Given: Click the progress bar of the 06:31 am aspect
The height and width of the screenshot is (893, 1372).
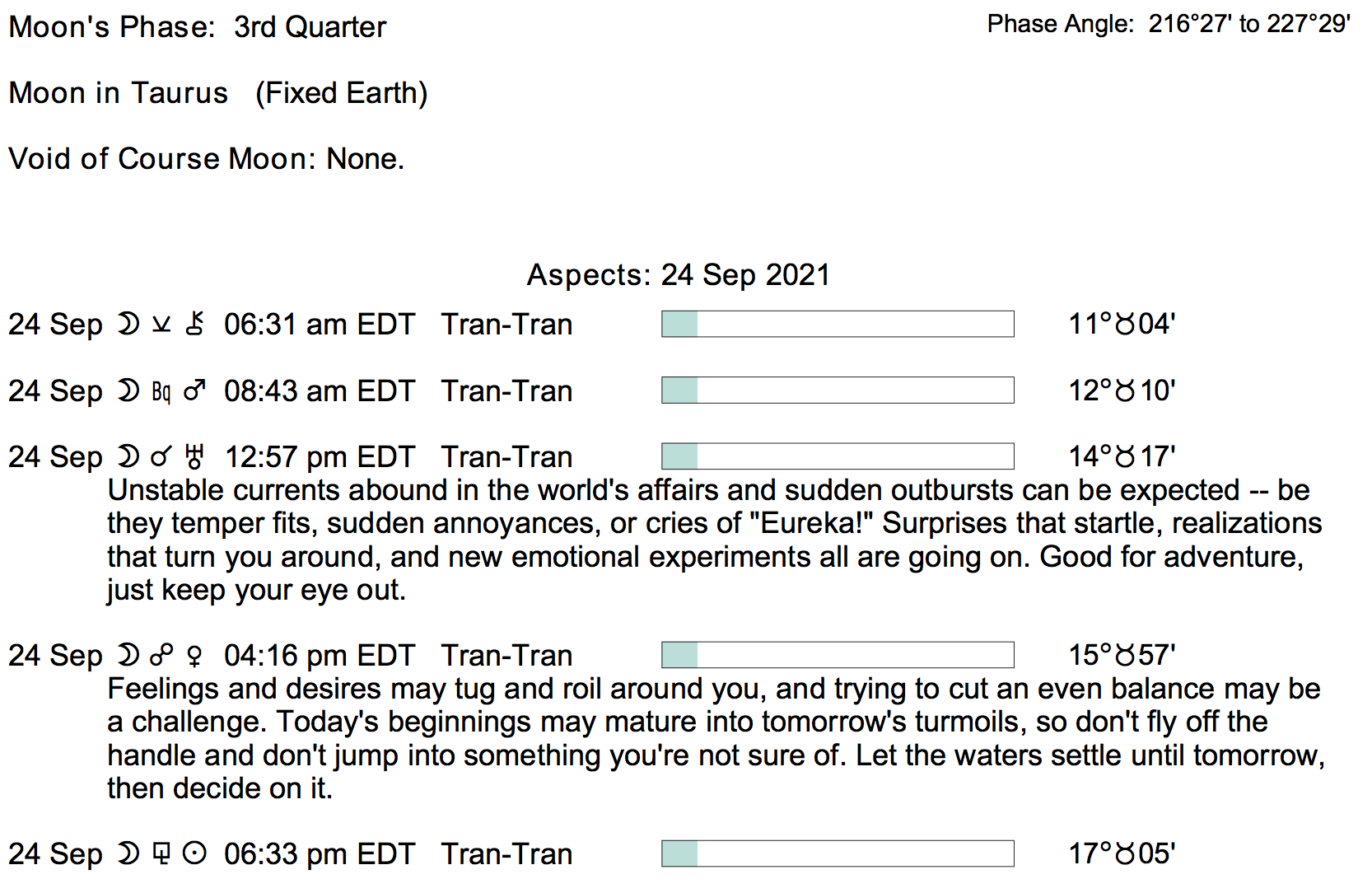Looking at the screenshot, I should pos(838,324).
